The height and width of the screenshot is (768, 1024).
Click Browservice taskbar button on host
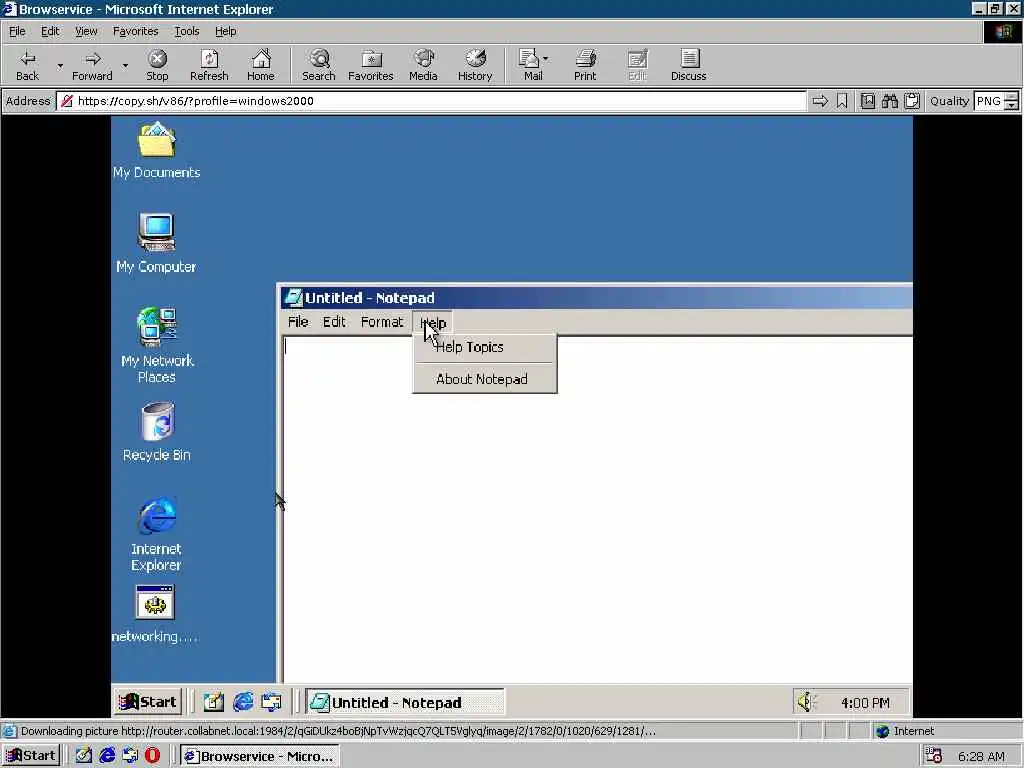(260, 756)
